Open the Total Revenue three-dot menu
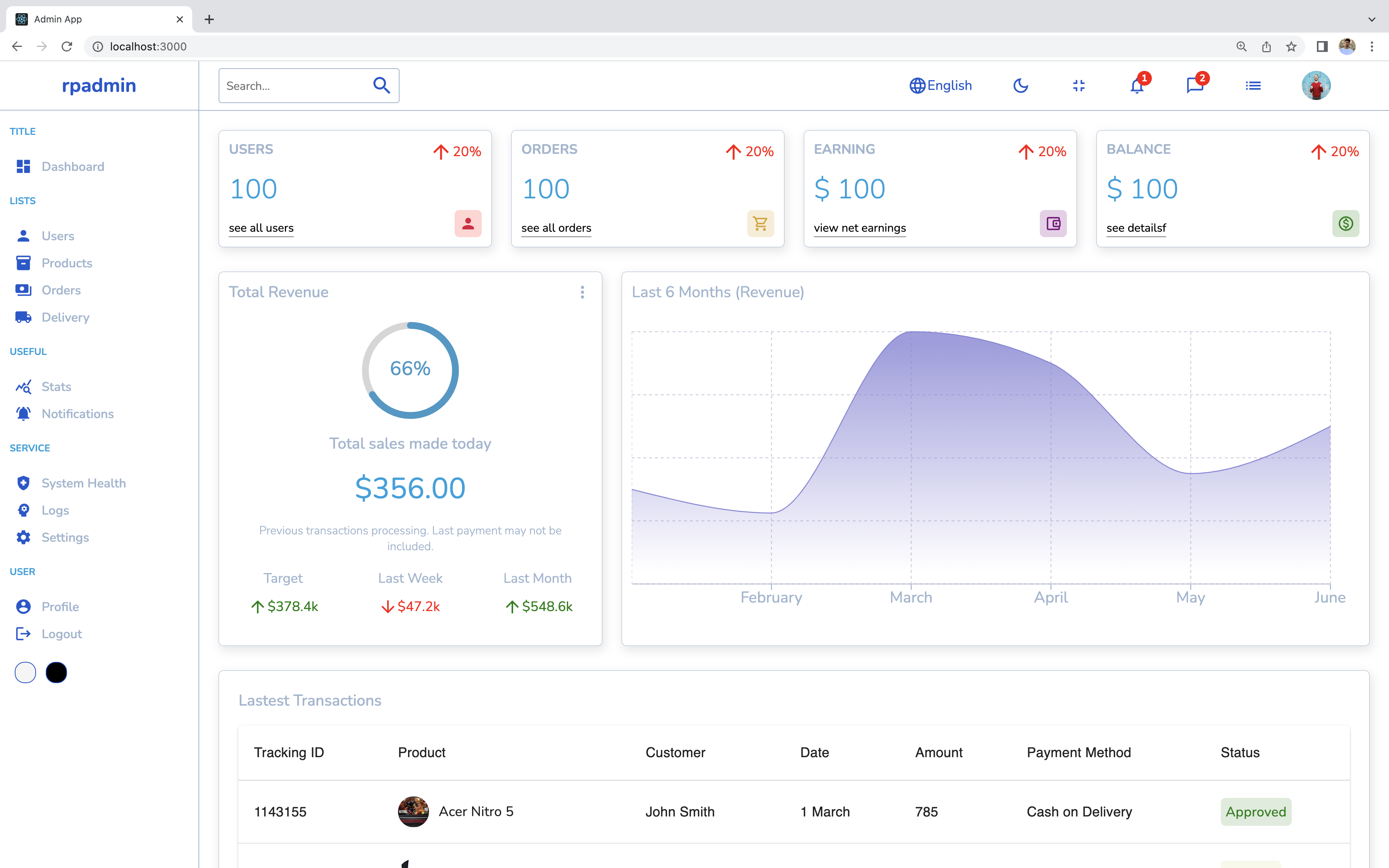The image size is (1389, 868). 582,292
